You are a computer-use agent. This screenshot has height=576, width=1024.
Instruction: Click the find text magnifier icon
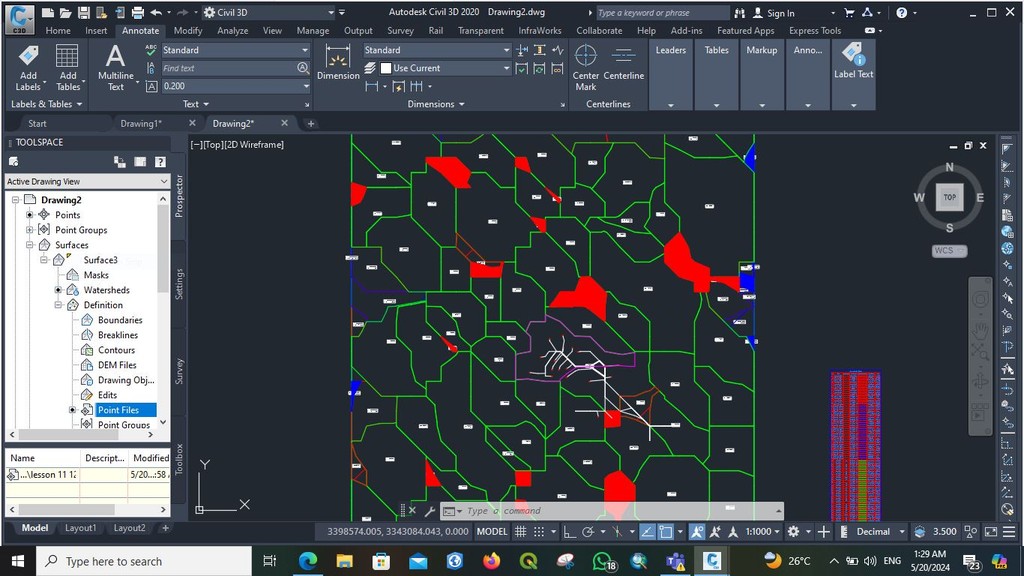(302, 68)
